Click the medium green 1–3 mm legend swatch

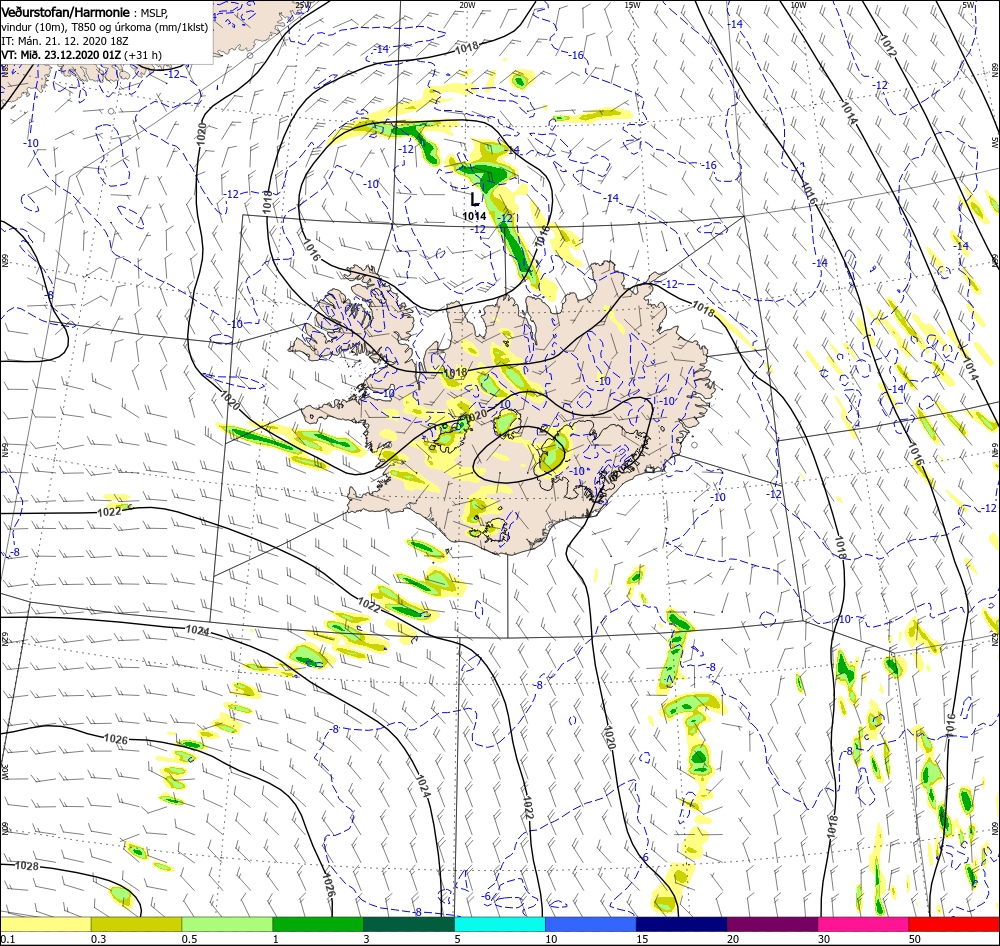pos(318,924)
